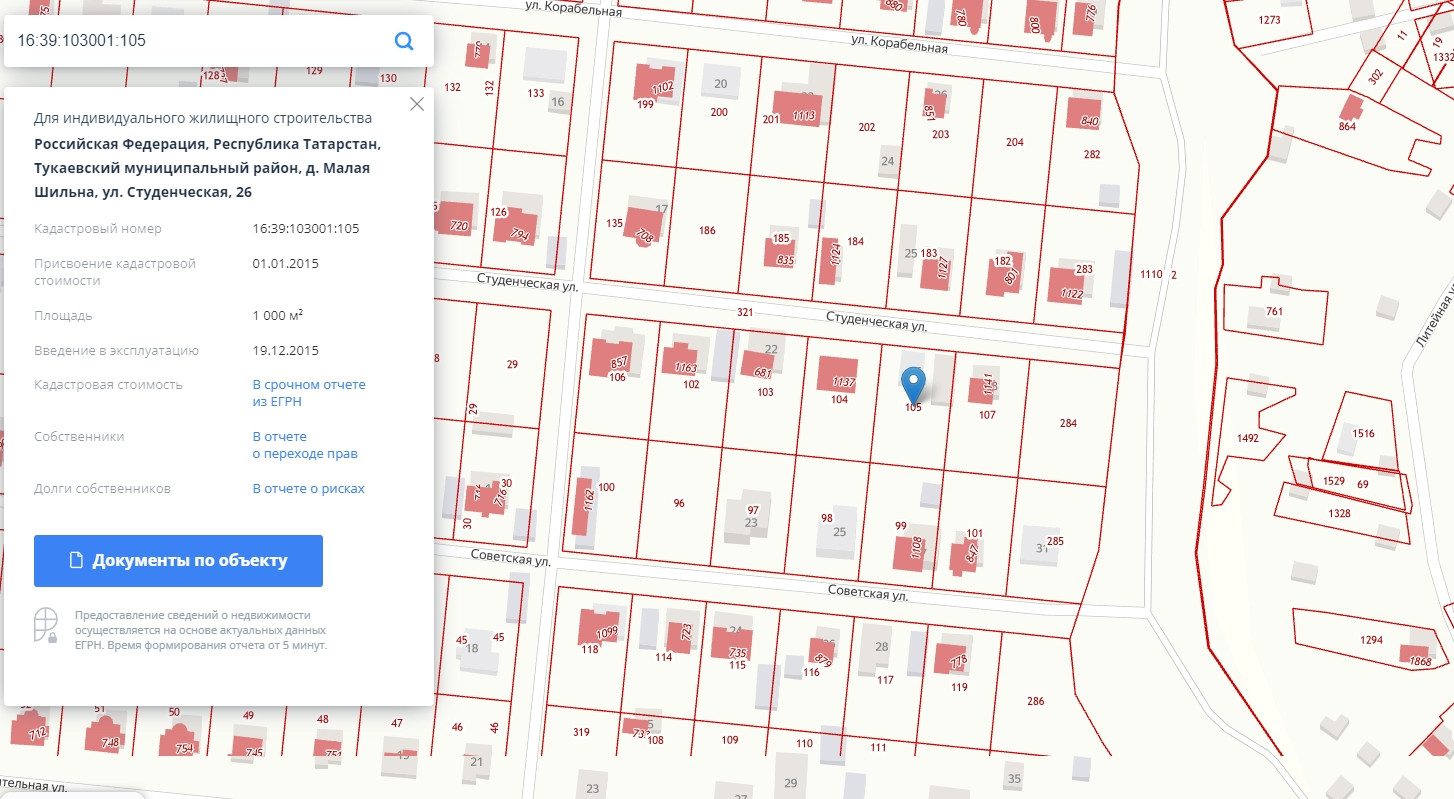Select parcel 184 on the map
The width and height of the screenshot is (1454, 799).
pos(855,241)
